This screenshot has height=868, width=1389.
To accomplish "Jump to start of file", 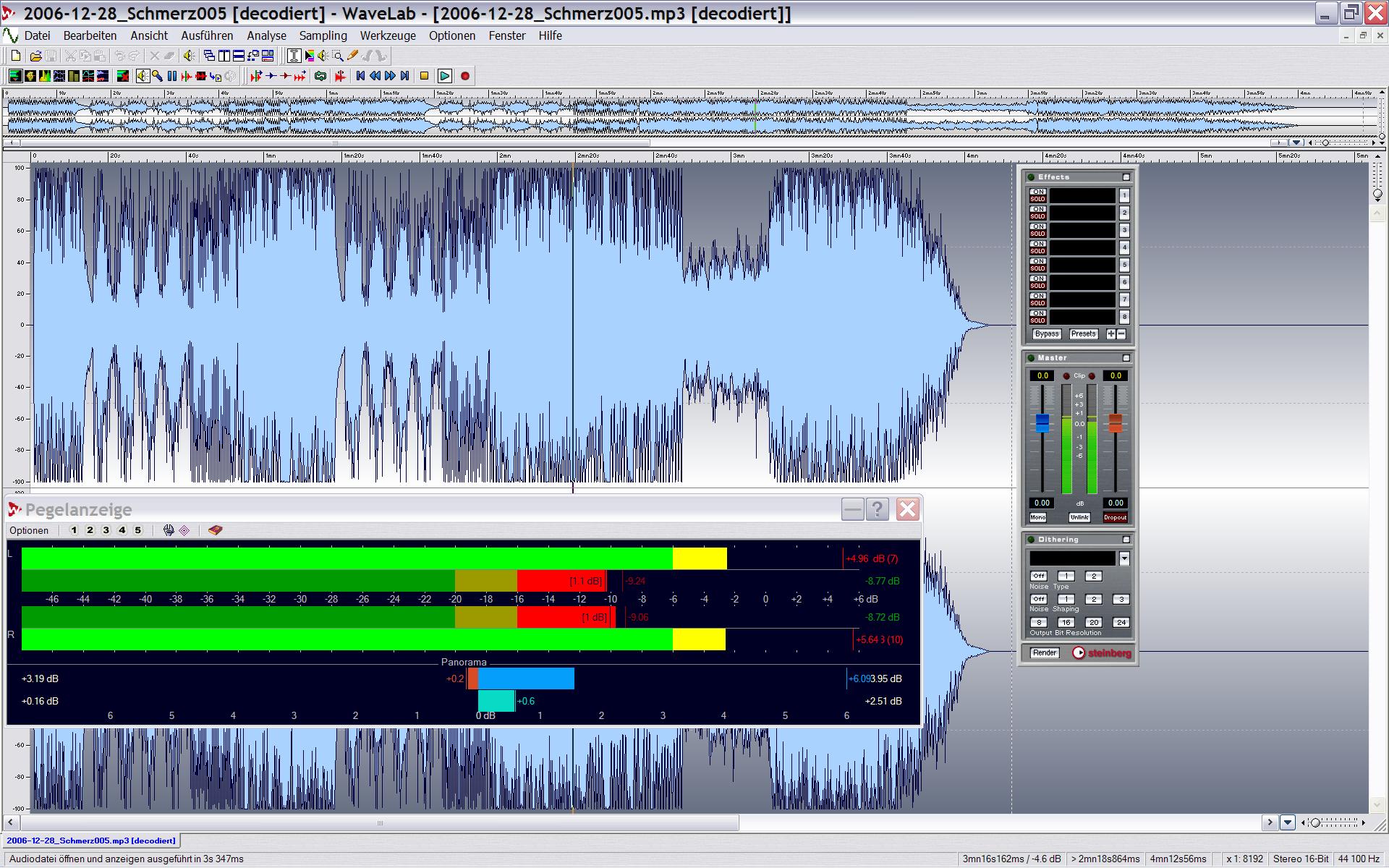I will point(360,76).
